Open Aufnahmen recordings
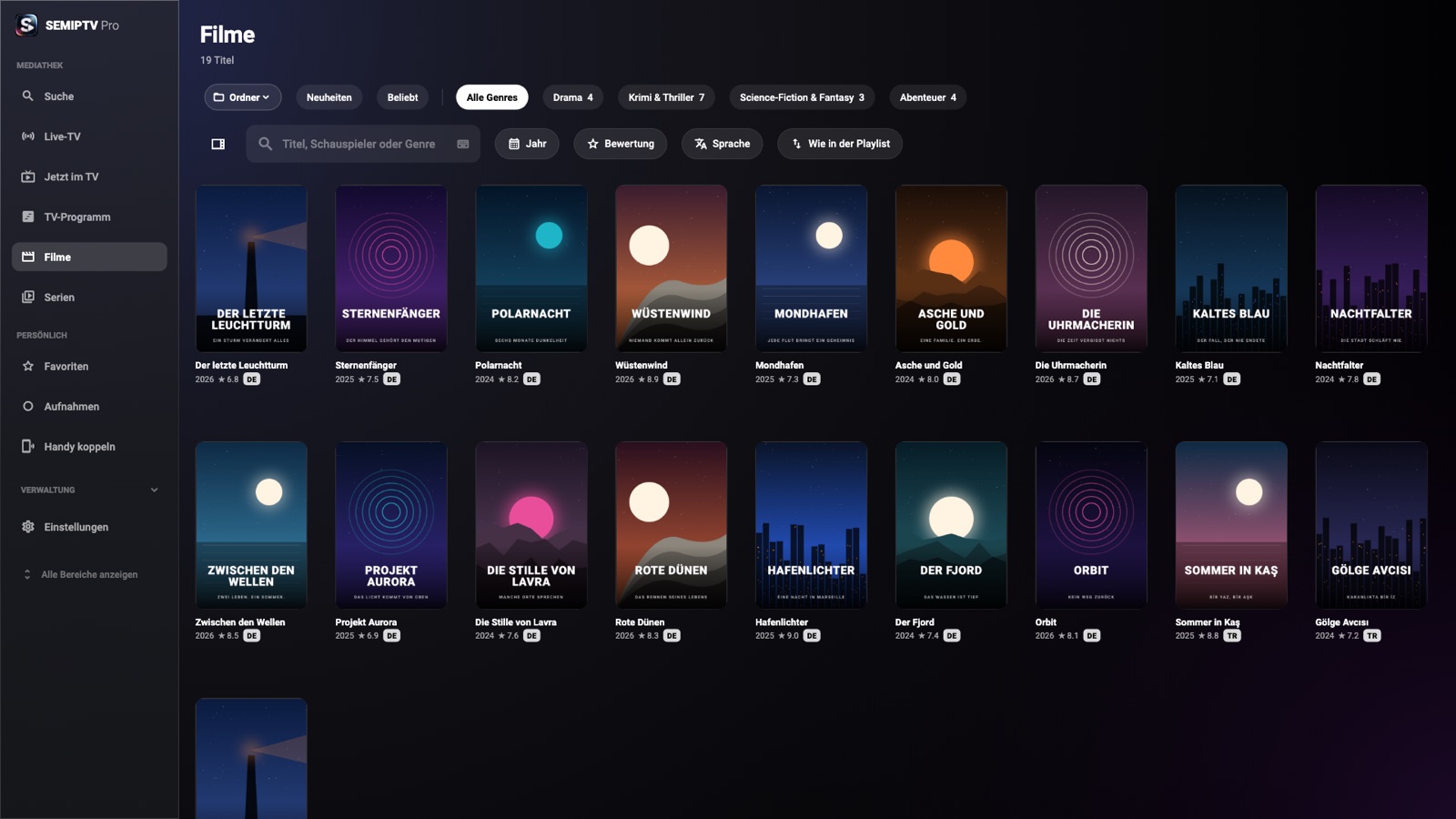The height and width of the screenshot is (819, 1456). coord(89,406)
